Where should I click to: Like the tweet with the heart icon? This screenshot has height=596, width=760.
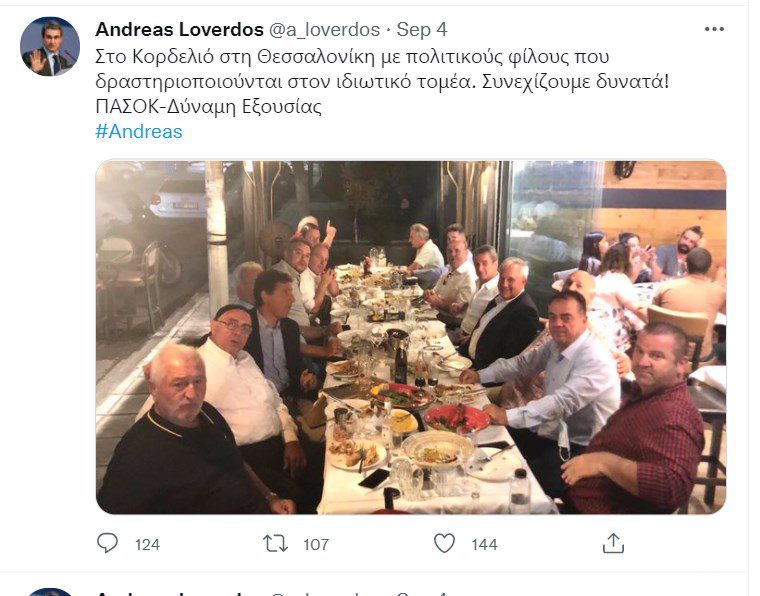click(444, 543)
